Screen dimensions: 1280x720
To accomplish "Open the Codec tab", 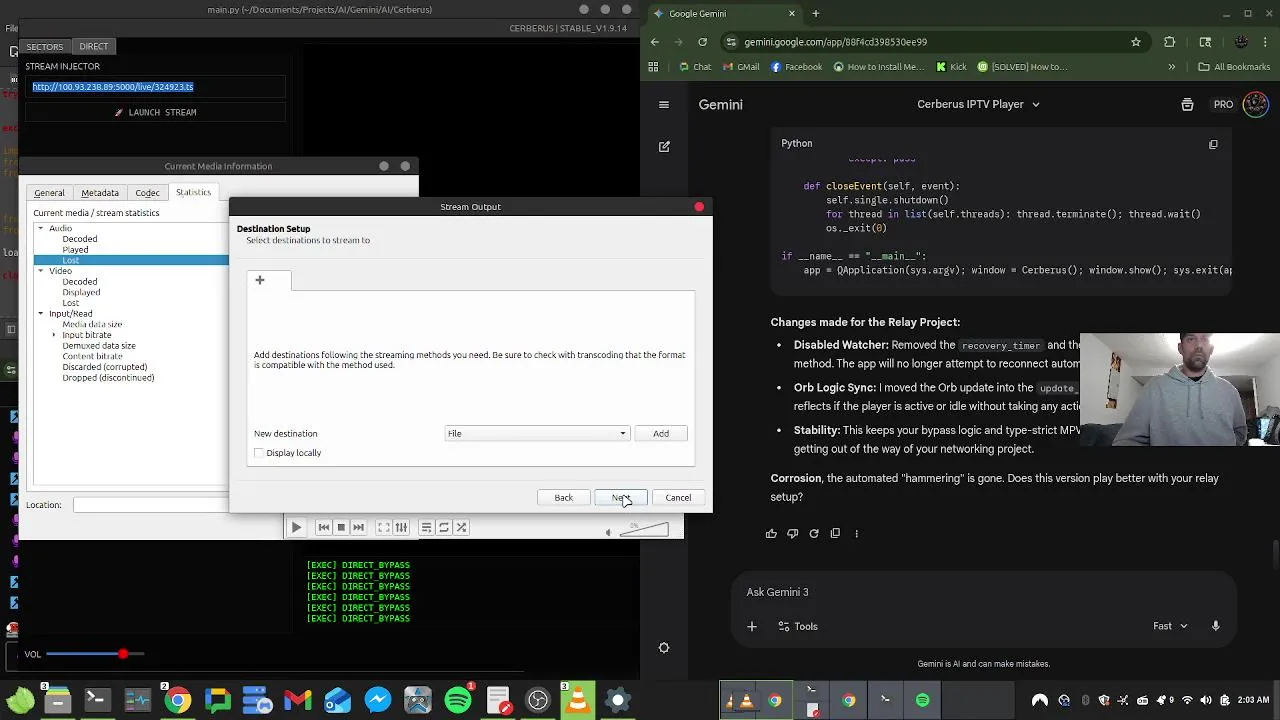I will click(x=147, y=193).
